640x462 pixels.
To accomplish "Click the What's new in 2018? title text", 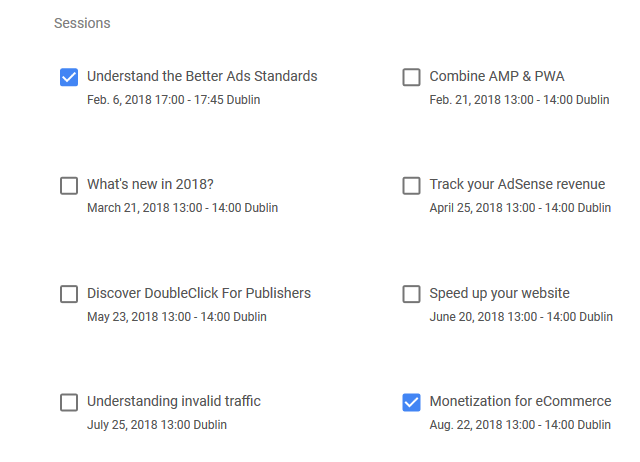I will point(150,184).
